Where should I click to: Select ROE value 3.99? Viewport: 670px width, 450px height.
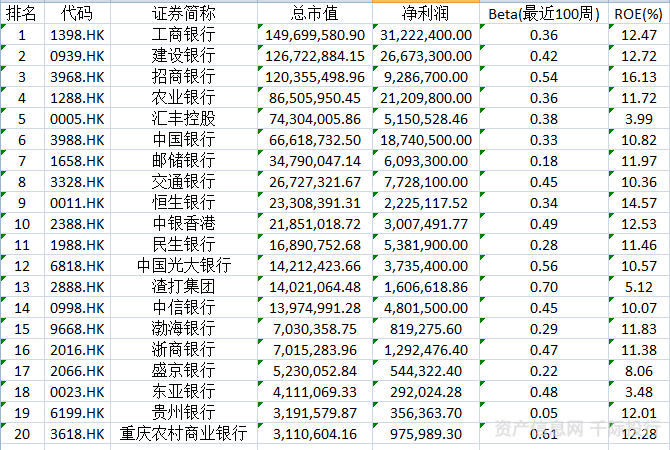(639, 118)
